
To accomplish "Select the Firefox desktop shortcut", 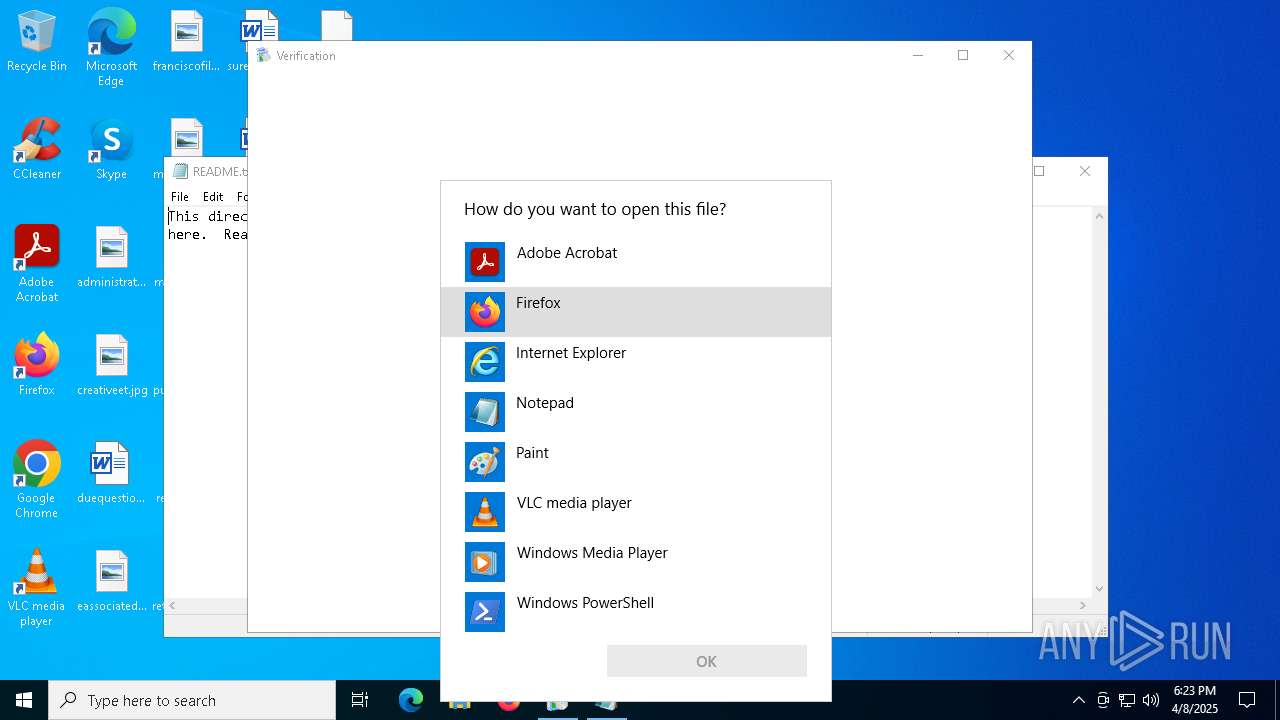I will [37, 365].
